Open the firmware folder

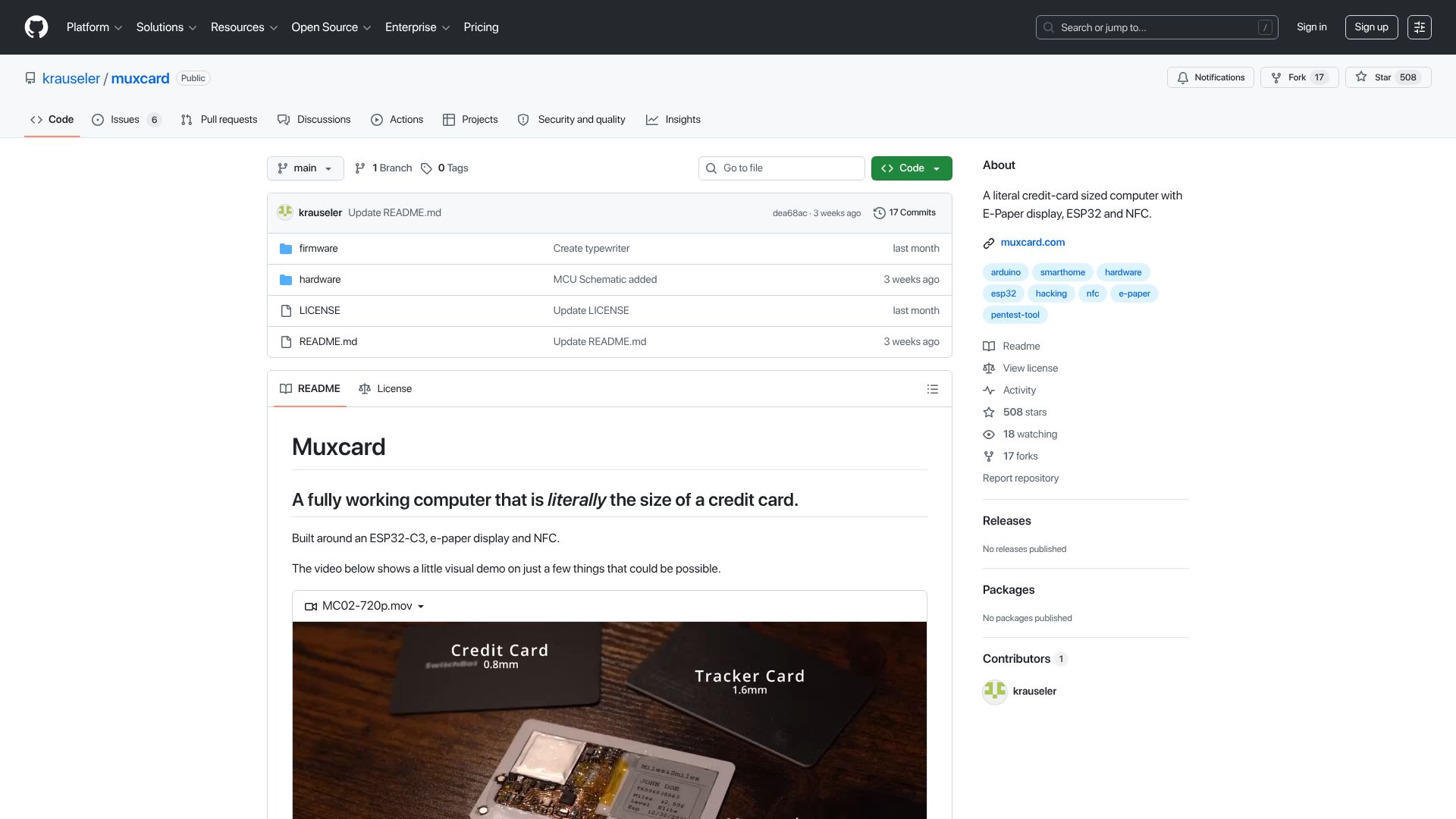318,249
